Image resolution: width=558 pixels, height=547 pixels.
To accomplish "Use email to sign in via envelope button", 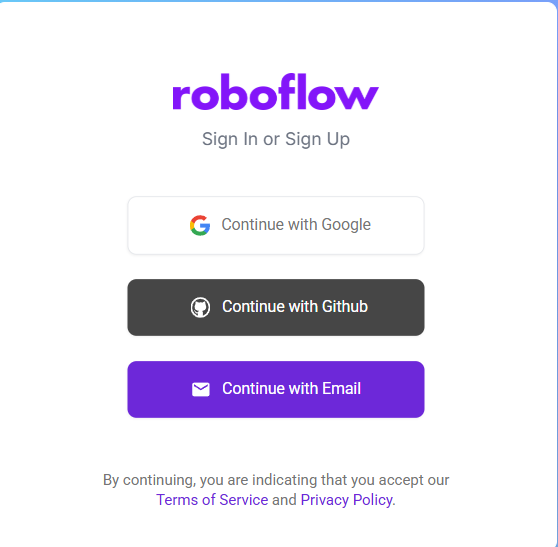I will [x=276, y=389].
